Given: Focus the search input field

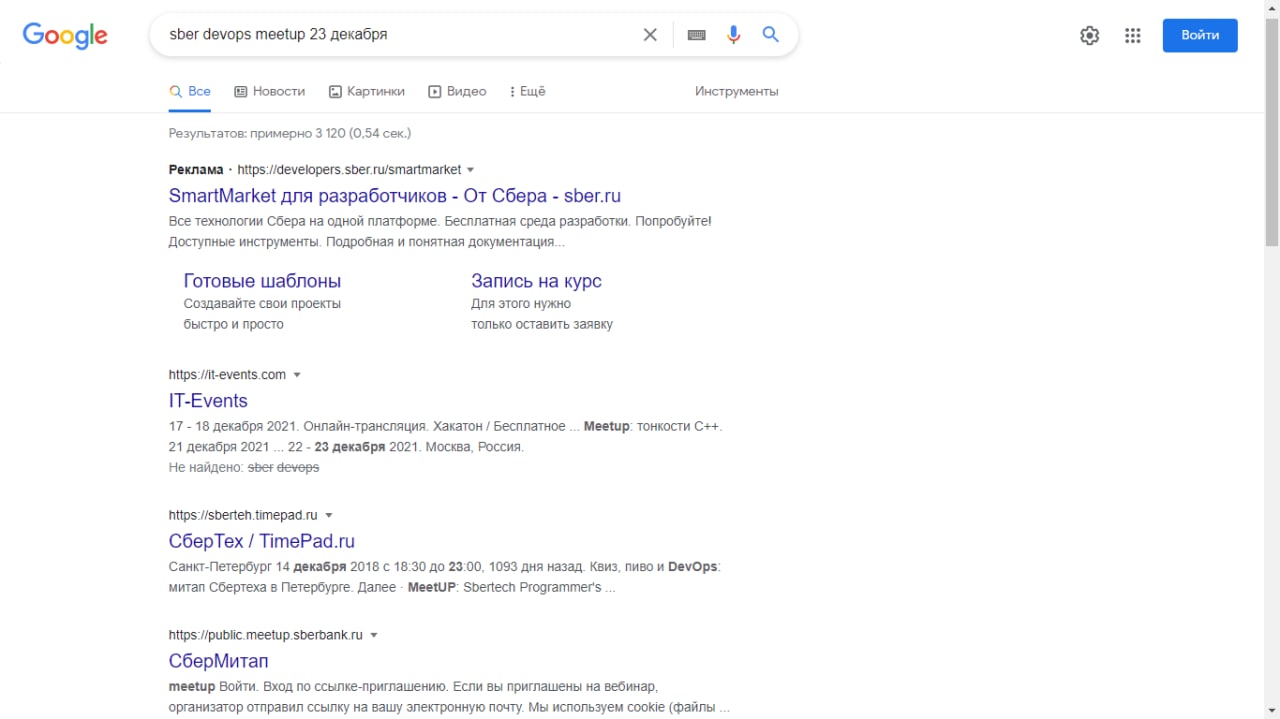Looking at the screenshot, I should pyautogui.click(x=400, y=35).
